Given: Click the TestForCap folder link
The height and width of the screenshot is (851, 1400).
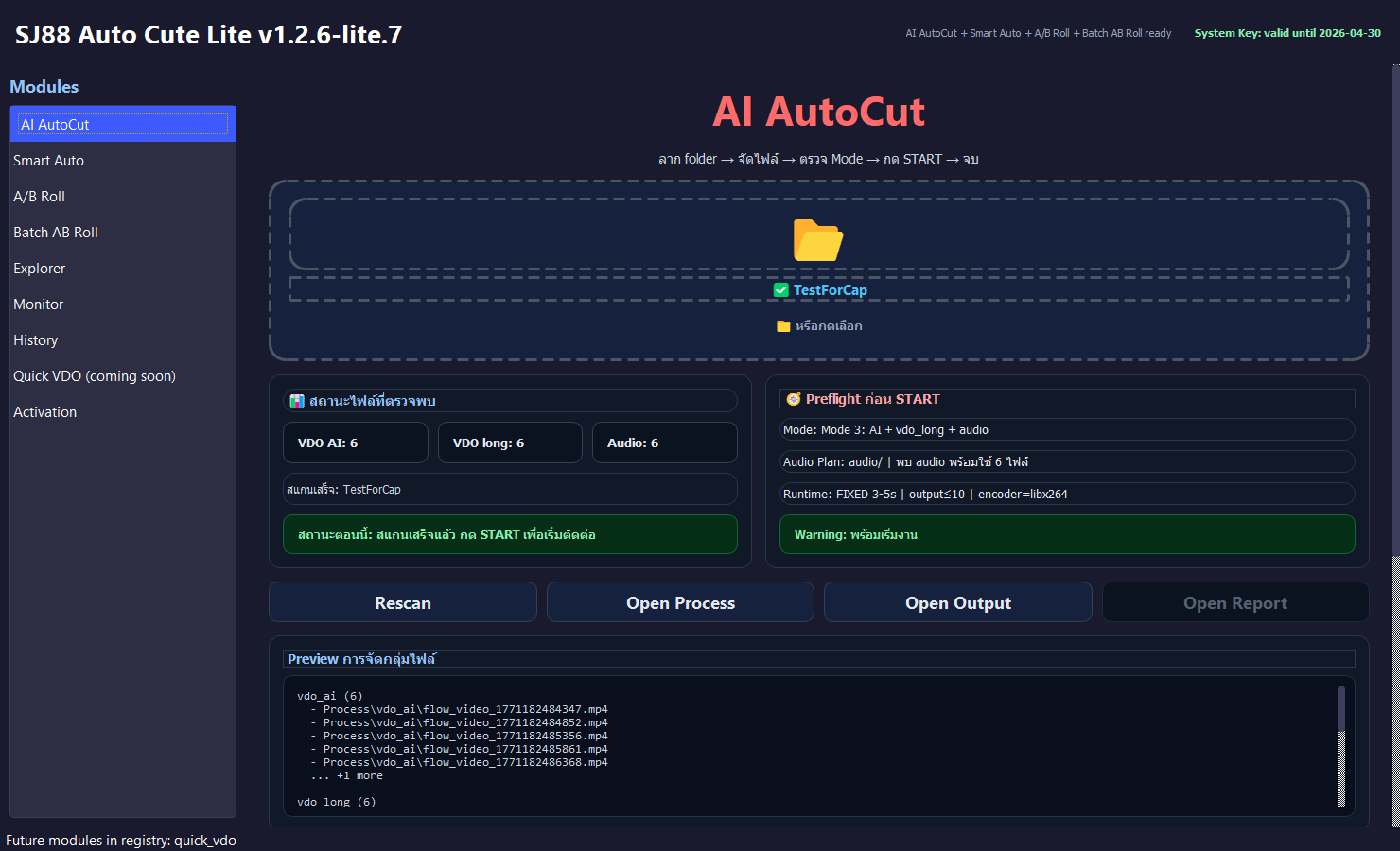Looking at the screenshot, I should pyautogui.click(x=831, y=289).
